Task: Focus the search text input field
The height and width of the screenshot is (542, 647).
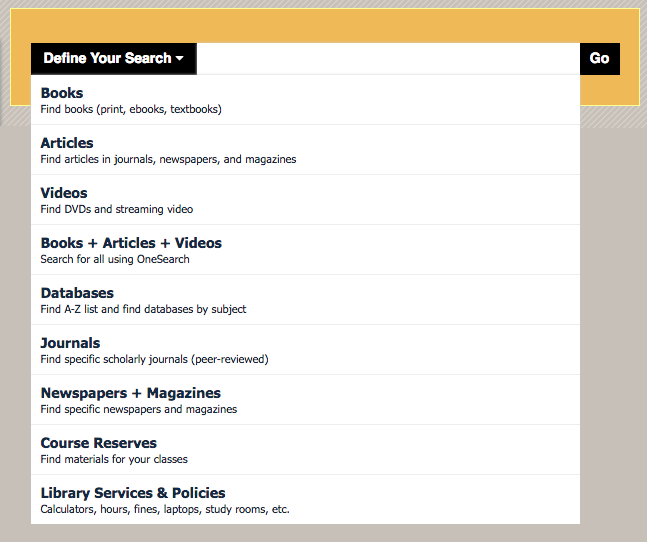Action: pos(388,59)
